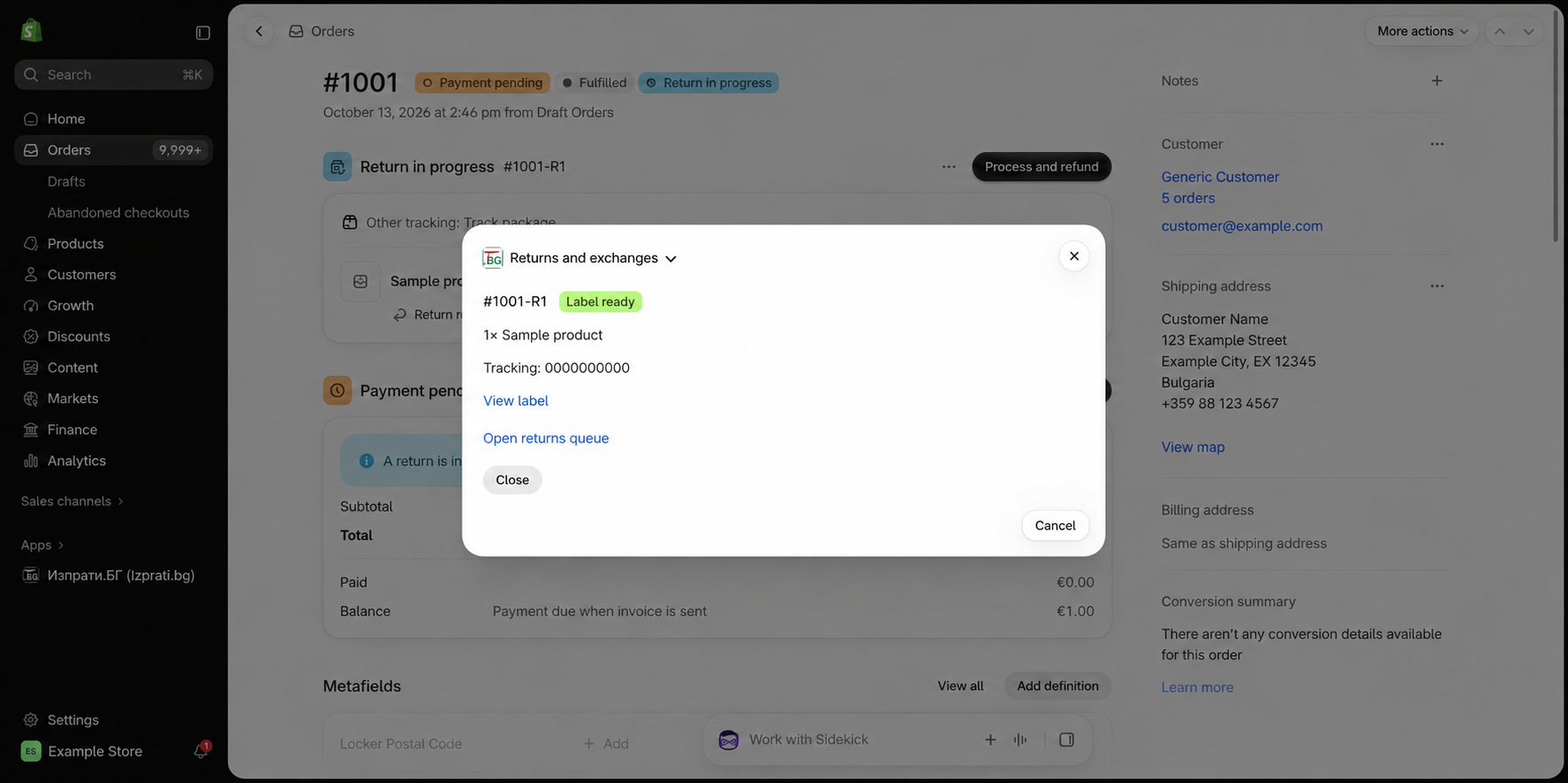Toggle the sidebar collapse icon

[202, 33]
